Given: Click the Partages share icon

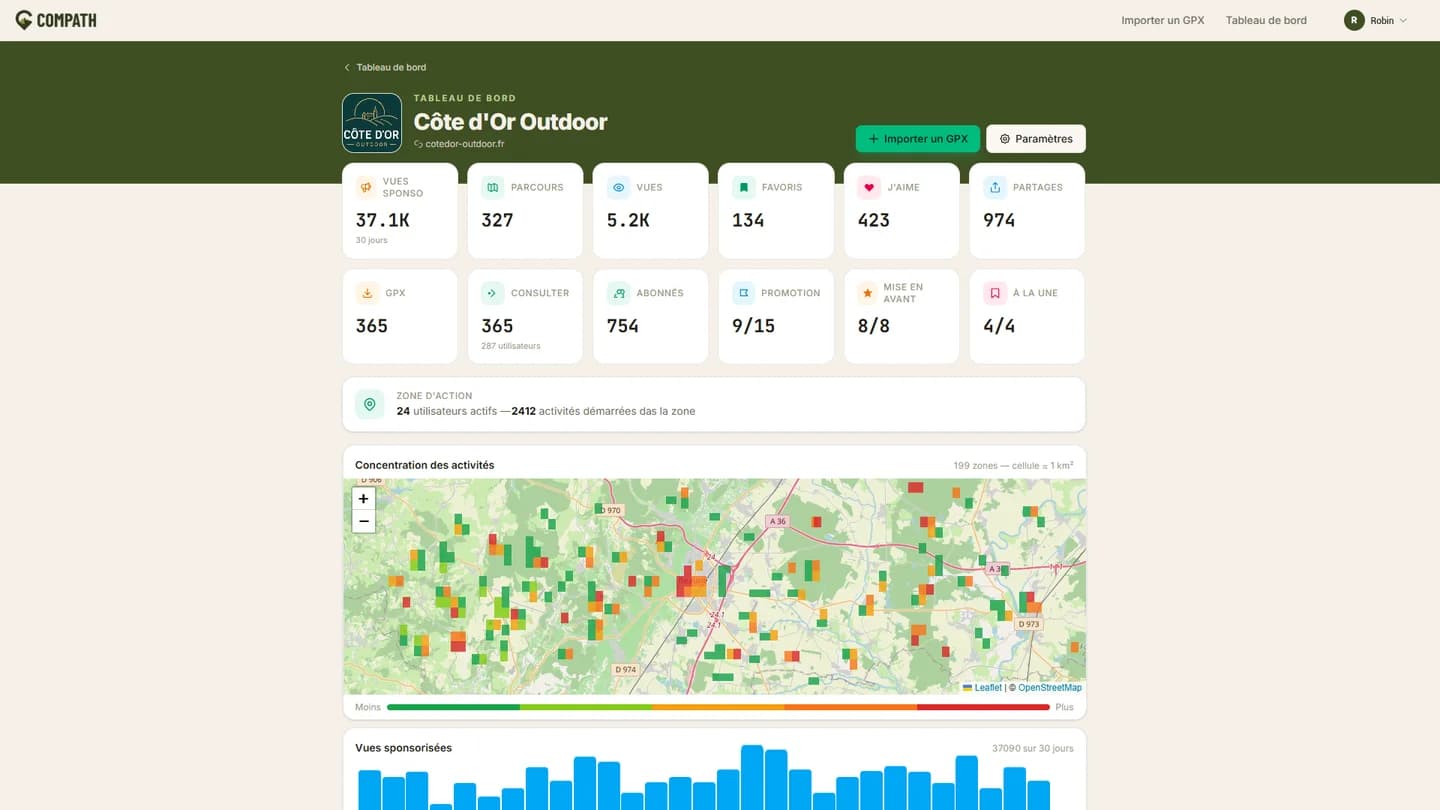Looking at the screenshot, I should pyautogui.click(x=994, y=187).
